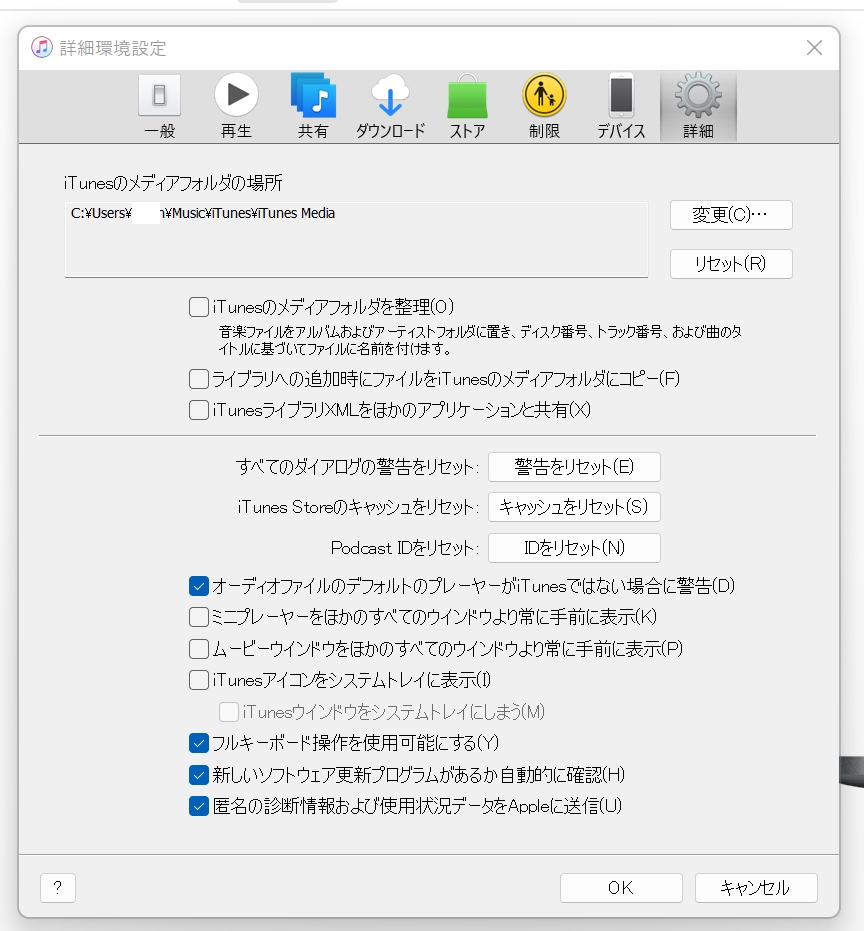864x931 pixels.
Task: Open the 再生 (Playback) preferences tab
Action: pos(236,107)
